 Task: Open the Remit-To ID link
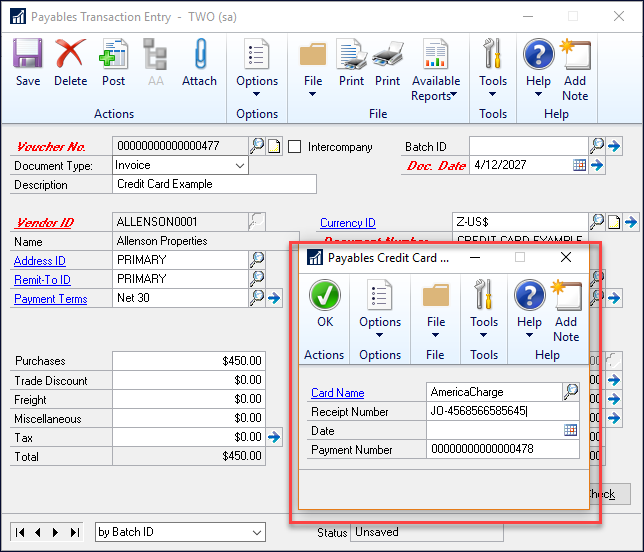pyautogui.click(x=42, y=280)
